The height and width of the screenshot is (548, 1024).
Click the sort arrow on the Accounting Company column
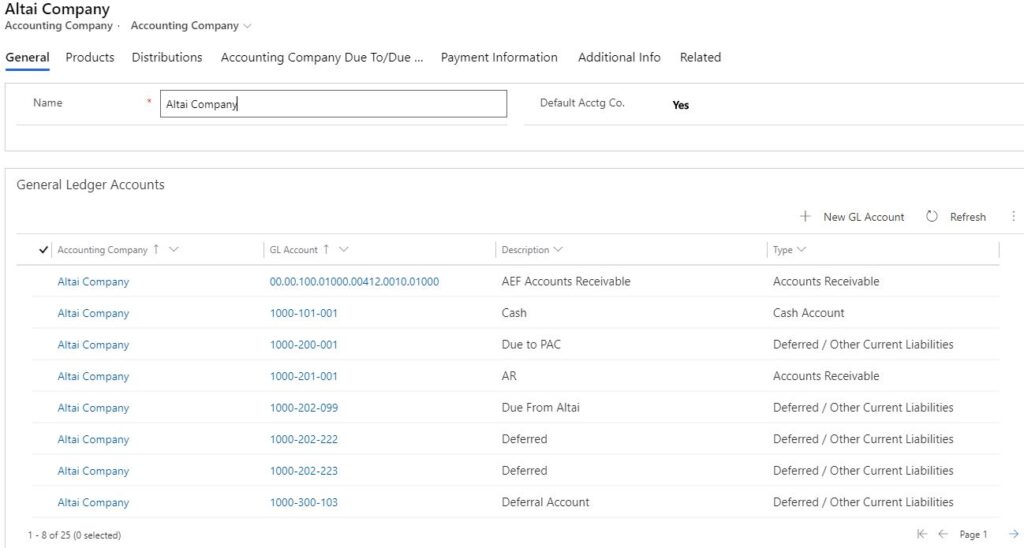(x=156, y=249)
